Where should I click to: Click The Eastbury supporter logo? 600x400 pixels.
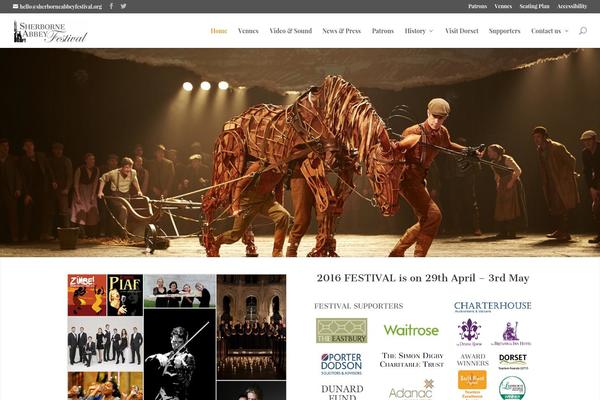pos(342,330)
